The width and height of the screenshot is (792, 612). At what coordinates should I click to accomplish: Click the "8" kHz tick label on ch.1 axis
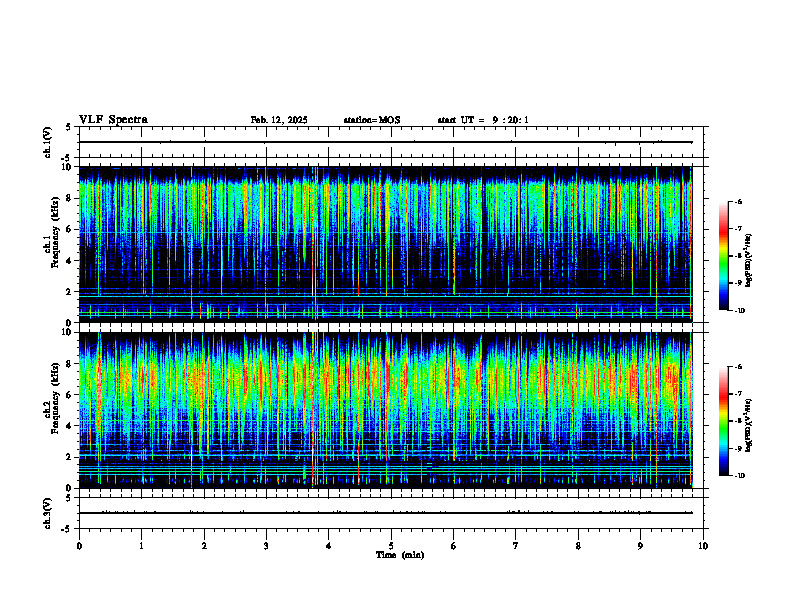click(x=69, y=198)
